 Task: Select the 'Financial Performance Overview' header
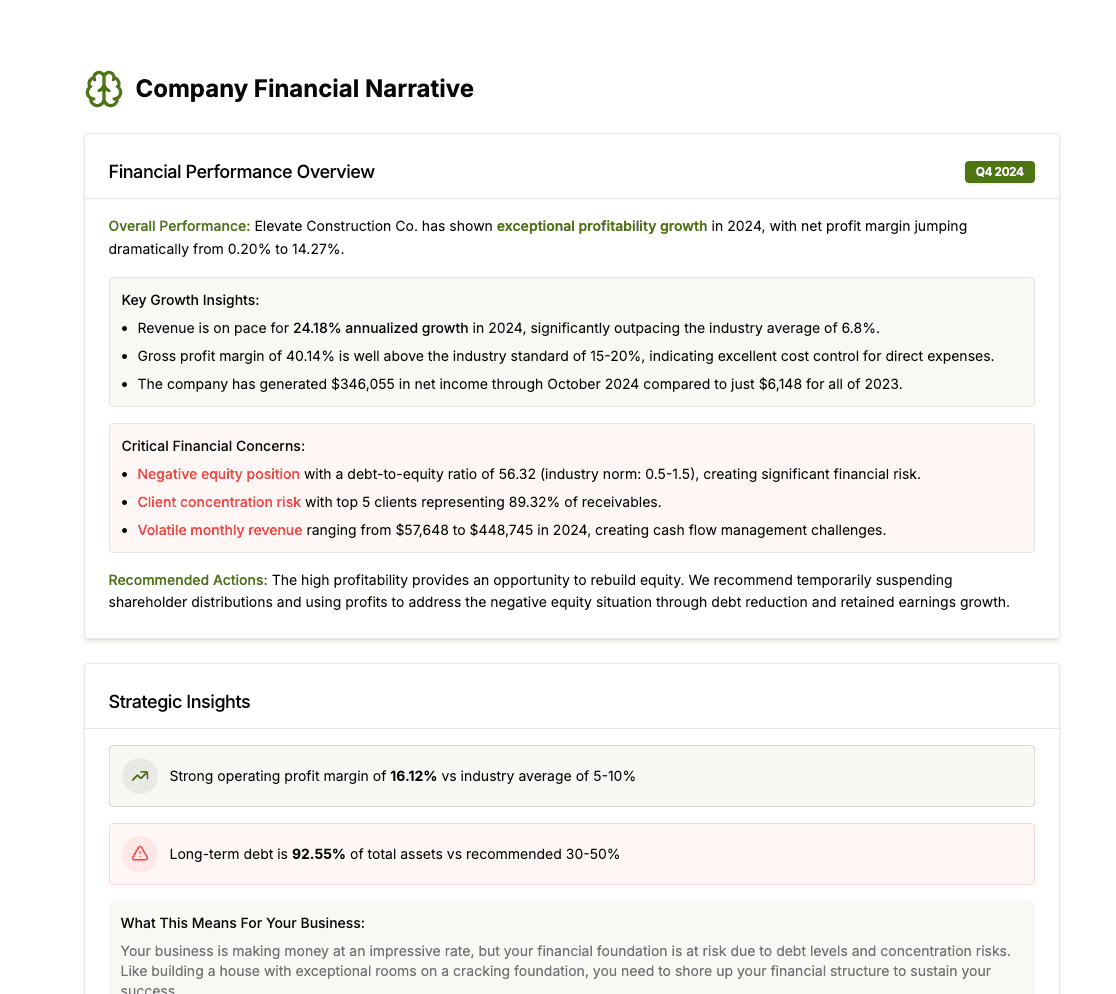click(x=241, y=171)
